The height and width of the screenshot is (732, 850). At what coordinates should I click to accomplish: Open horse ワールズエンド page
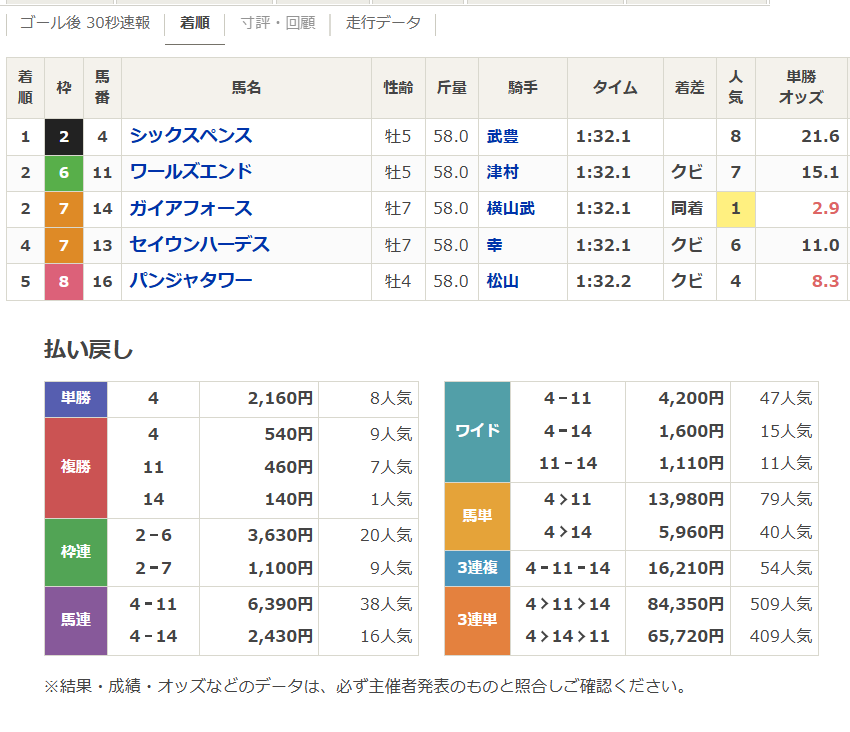click(x=191, y=172)
